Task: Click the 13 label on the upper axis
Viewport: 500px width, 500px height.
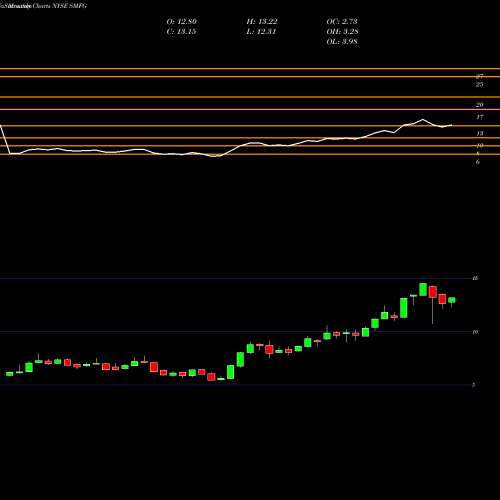Action: [x=479, y=133]
